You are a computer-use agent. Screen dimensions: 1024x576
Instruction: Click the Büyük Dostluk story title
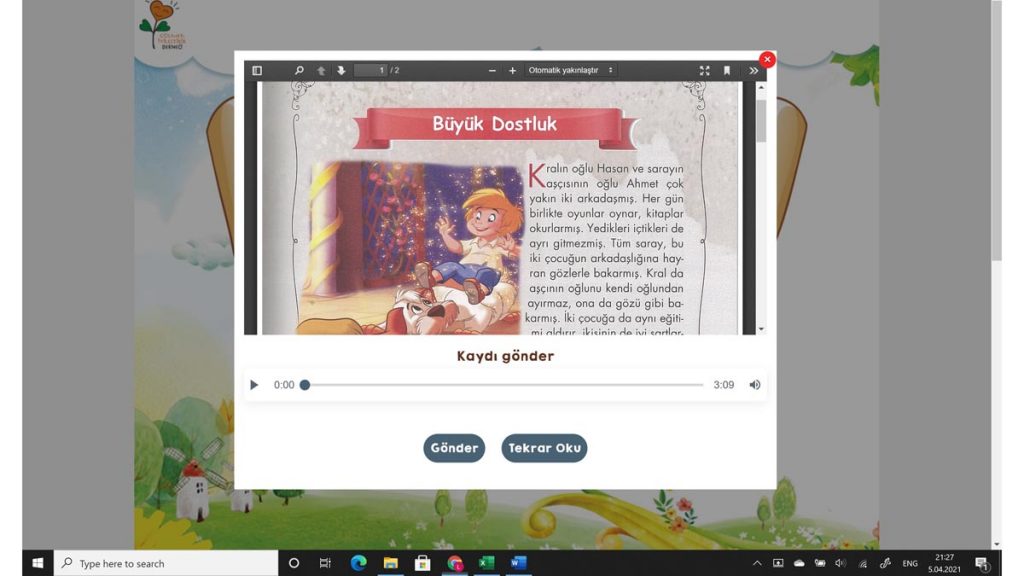pyautogui.click(x=494, y=123)
